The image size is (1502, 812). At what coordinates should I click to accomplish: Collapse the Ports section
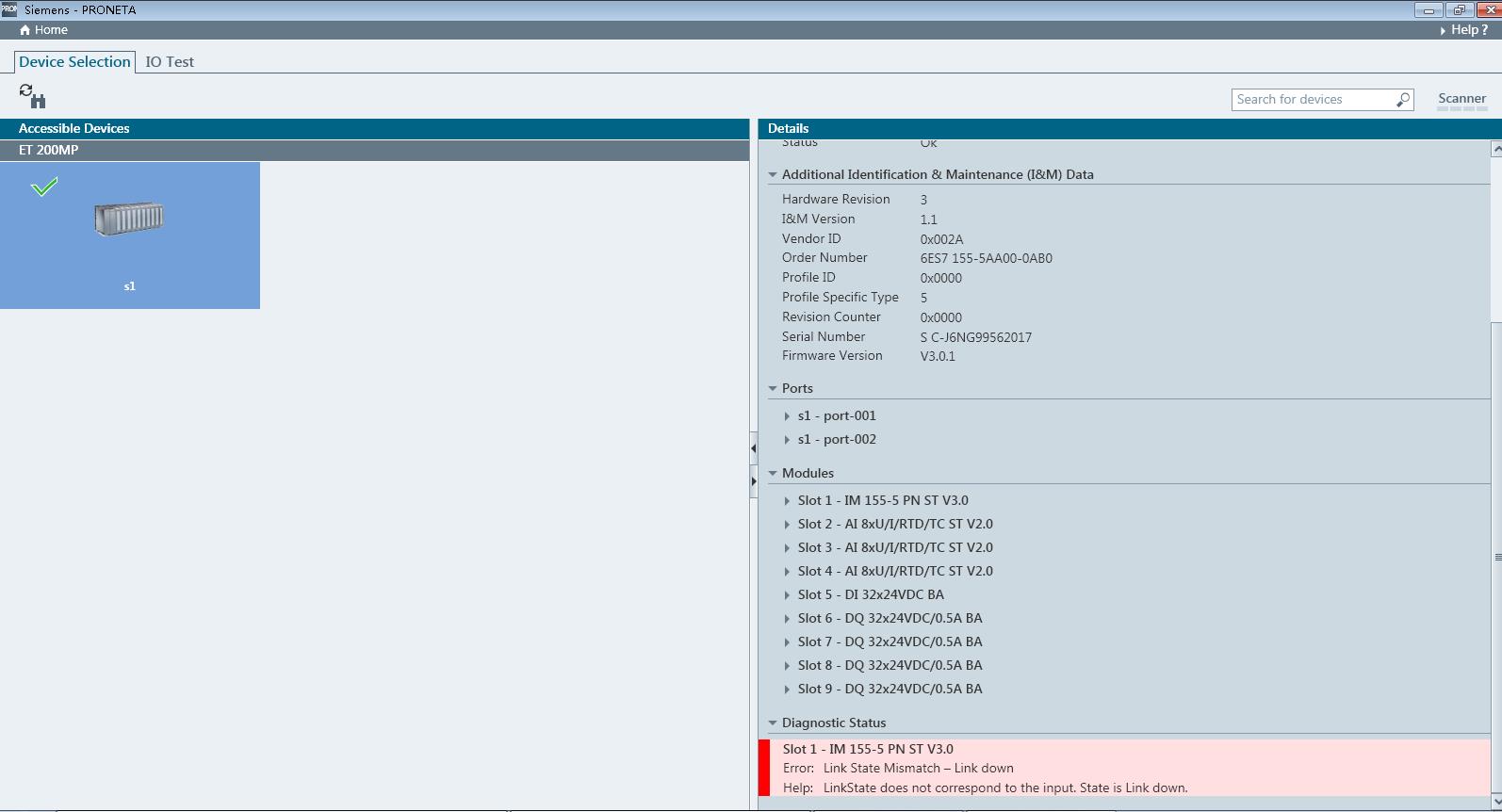point(773,389)
